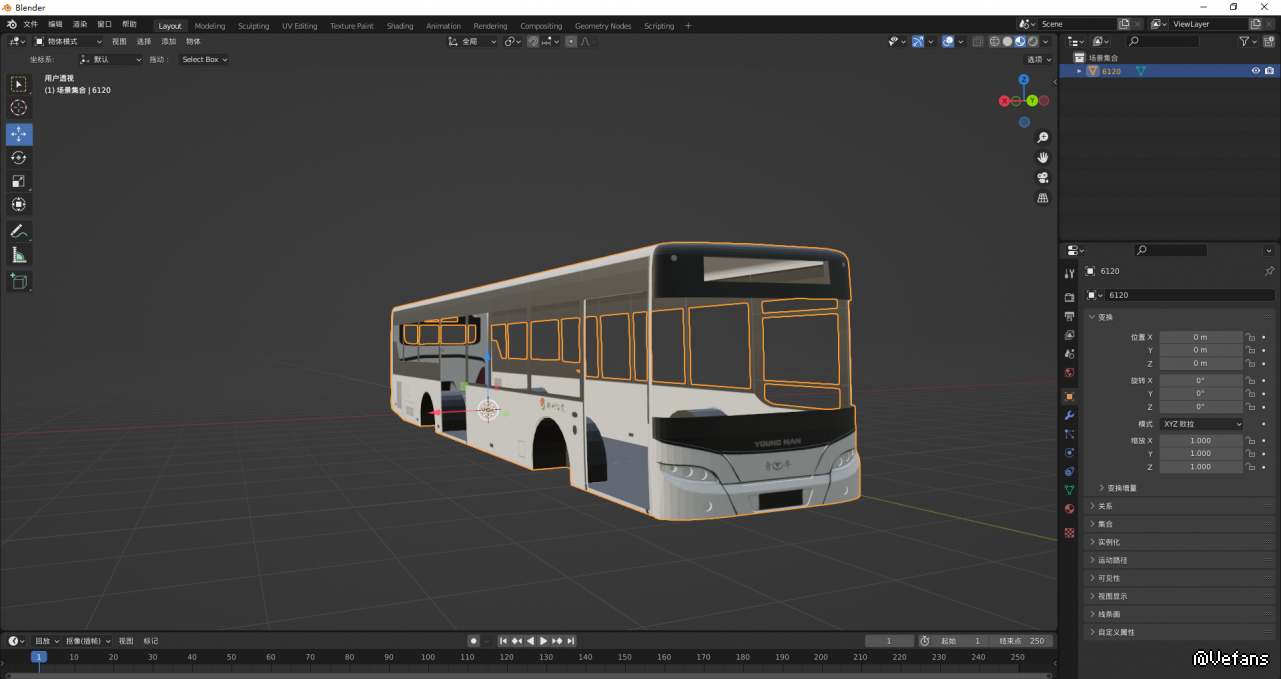This screenshot has width=1281, height=679.
Task: Toggle the lock on Location X
Action: [x=1250, y=337]
